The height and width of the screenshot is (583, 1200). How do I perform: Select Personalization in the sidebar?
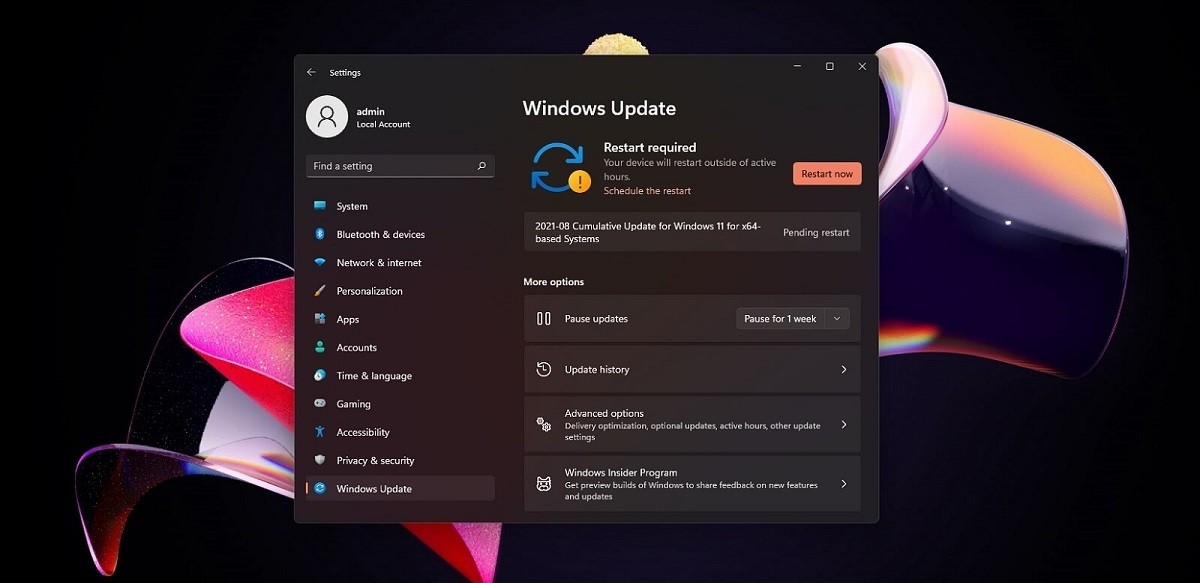pos(401,291)
